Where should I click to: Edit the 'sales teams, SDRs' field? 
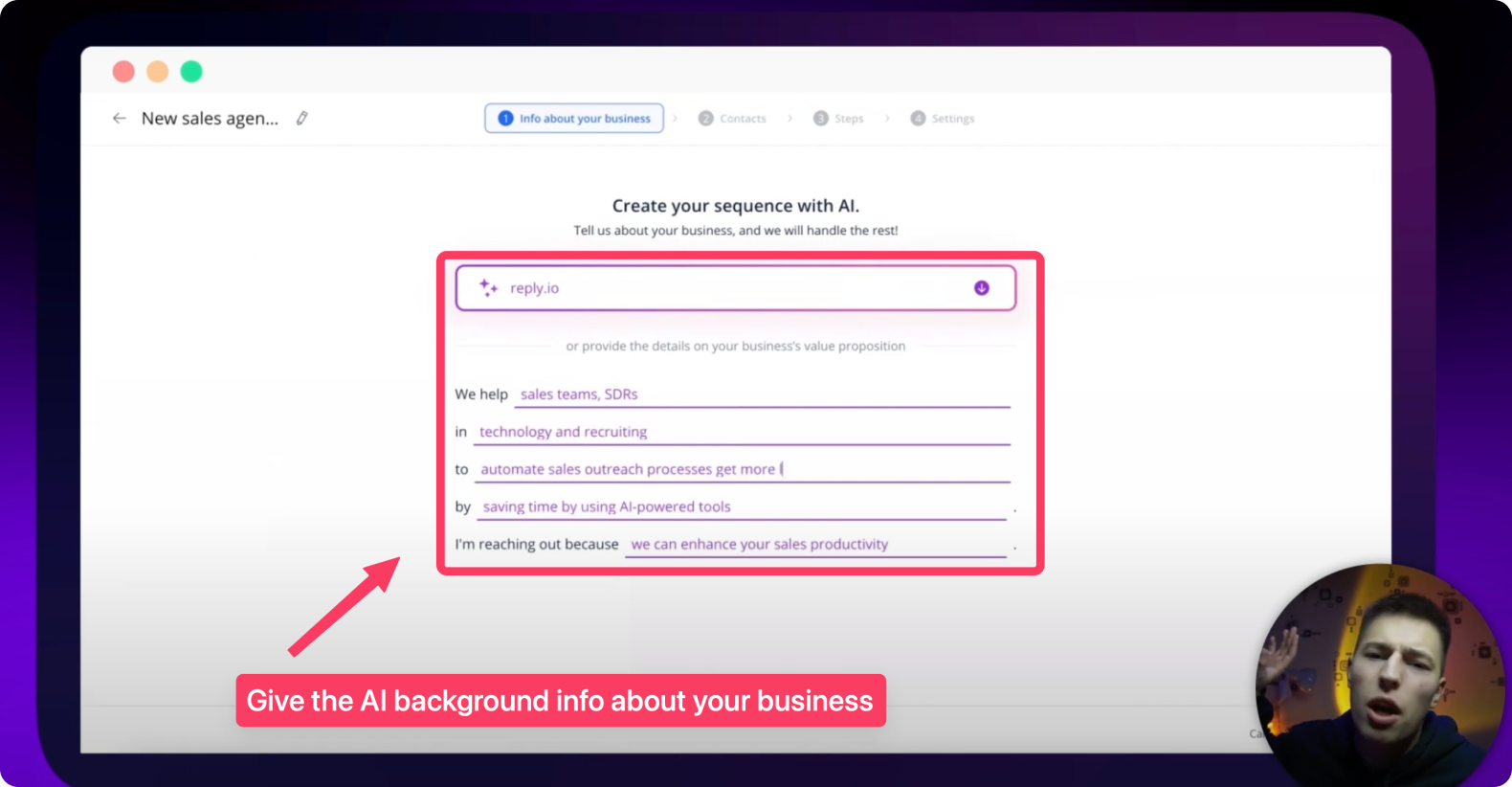coord(762,394)
